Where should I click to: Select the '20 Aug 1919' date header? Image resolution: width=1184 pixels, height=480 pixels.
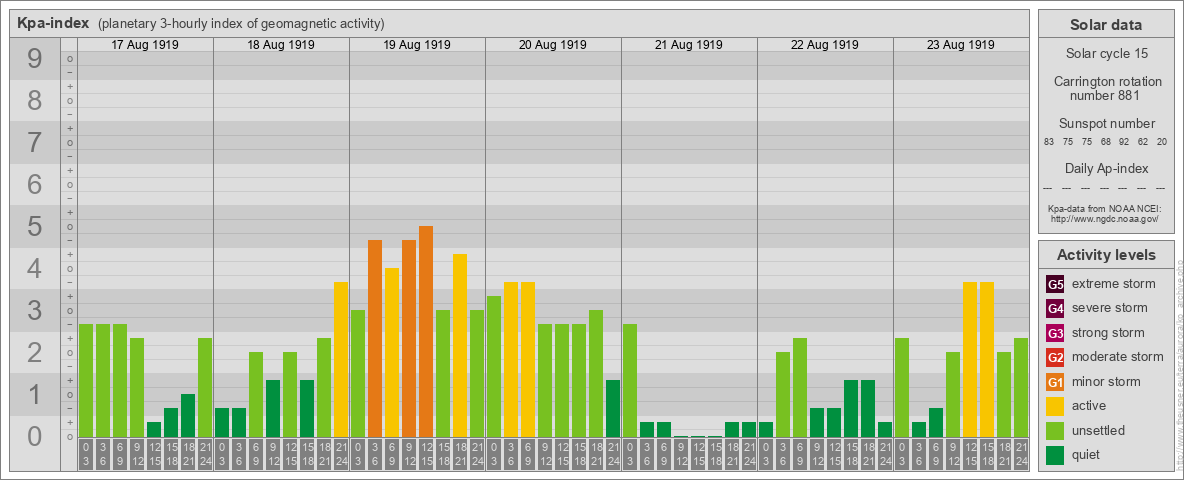click(x=553, y=45)
